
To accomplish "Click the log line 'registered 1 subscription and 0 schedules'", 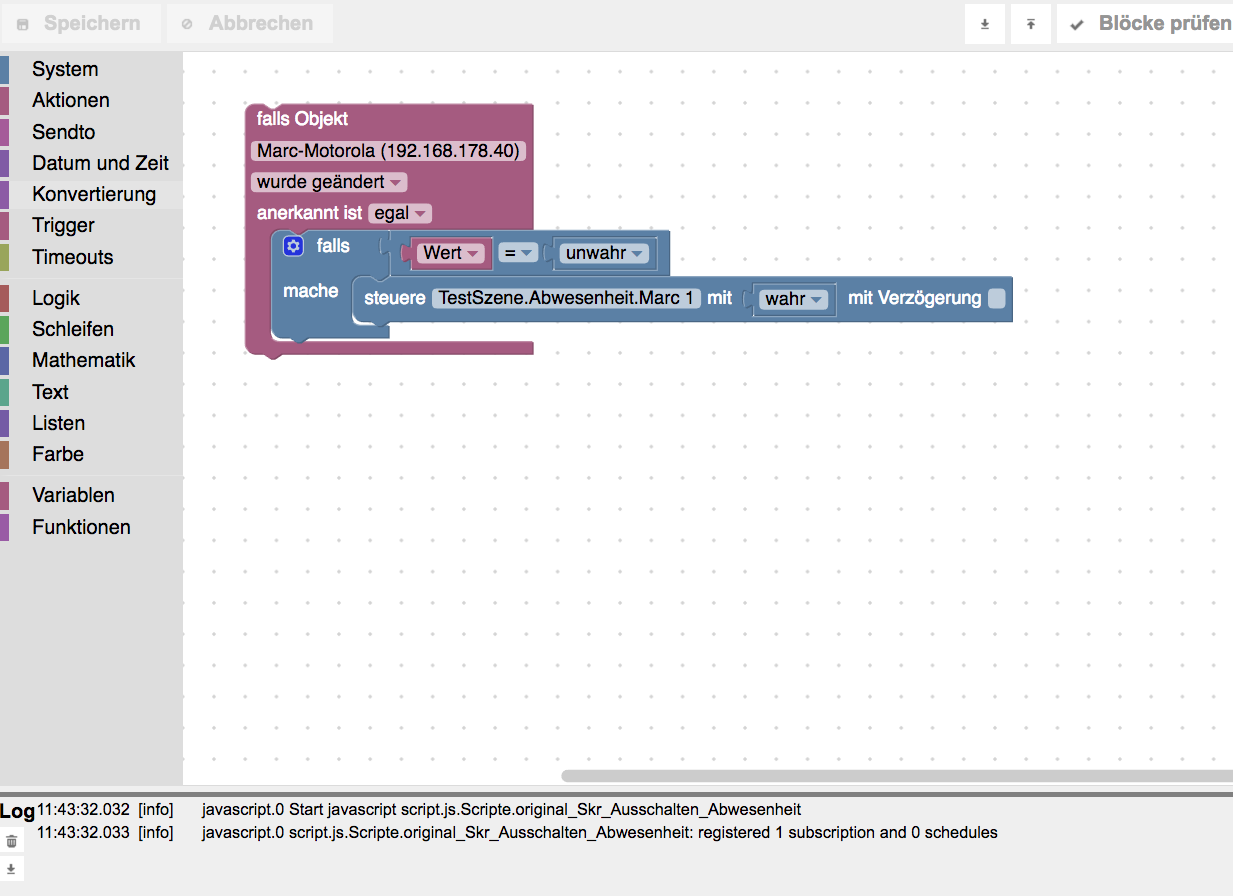I will point(599,833).
